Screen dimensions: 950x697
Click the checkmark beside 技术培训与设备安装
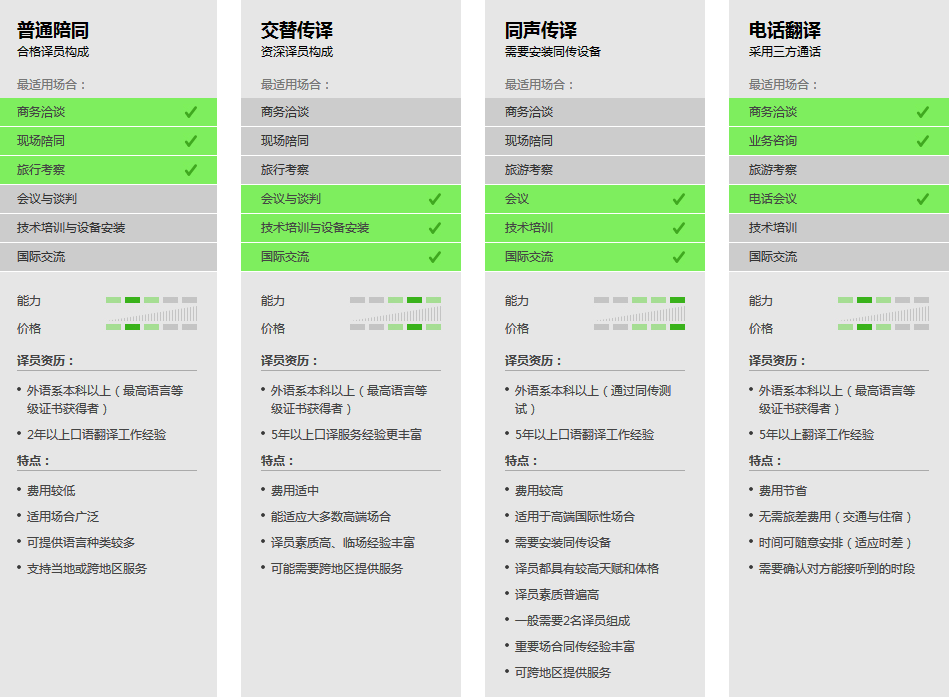tap(436, 227)
